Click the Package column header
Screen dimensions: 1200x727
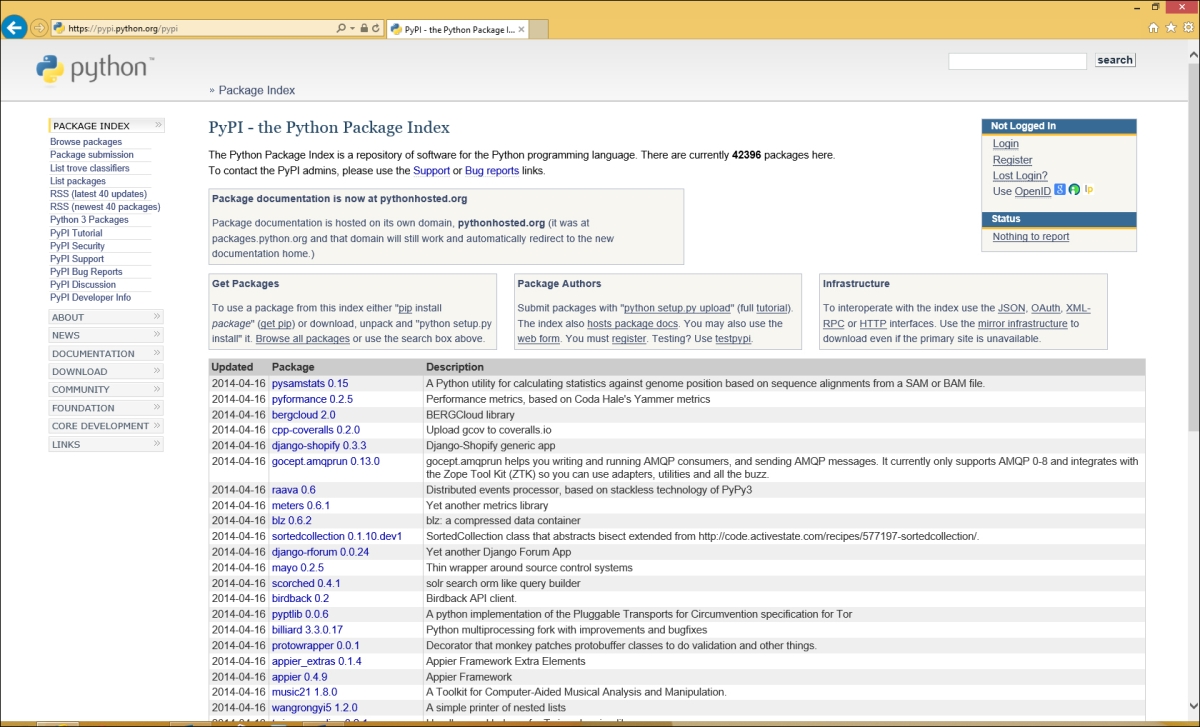click(x=293, y=367)
